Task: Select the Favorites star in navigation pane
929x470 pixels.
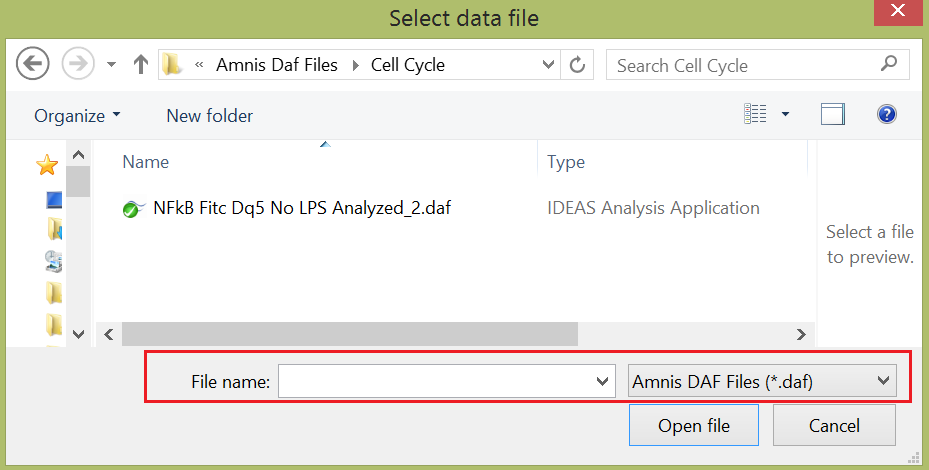Action: coord(46,164)
